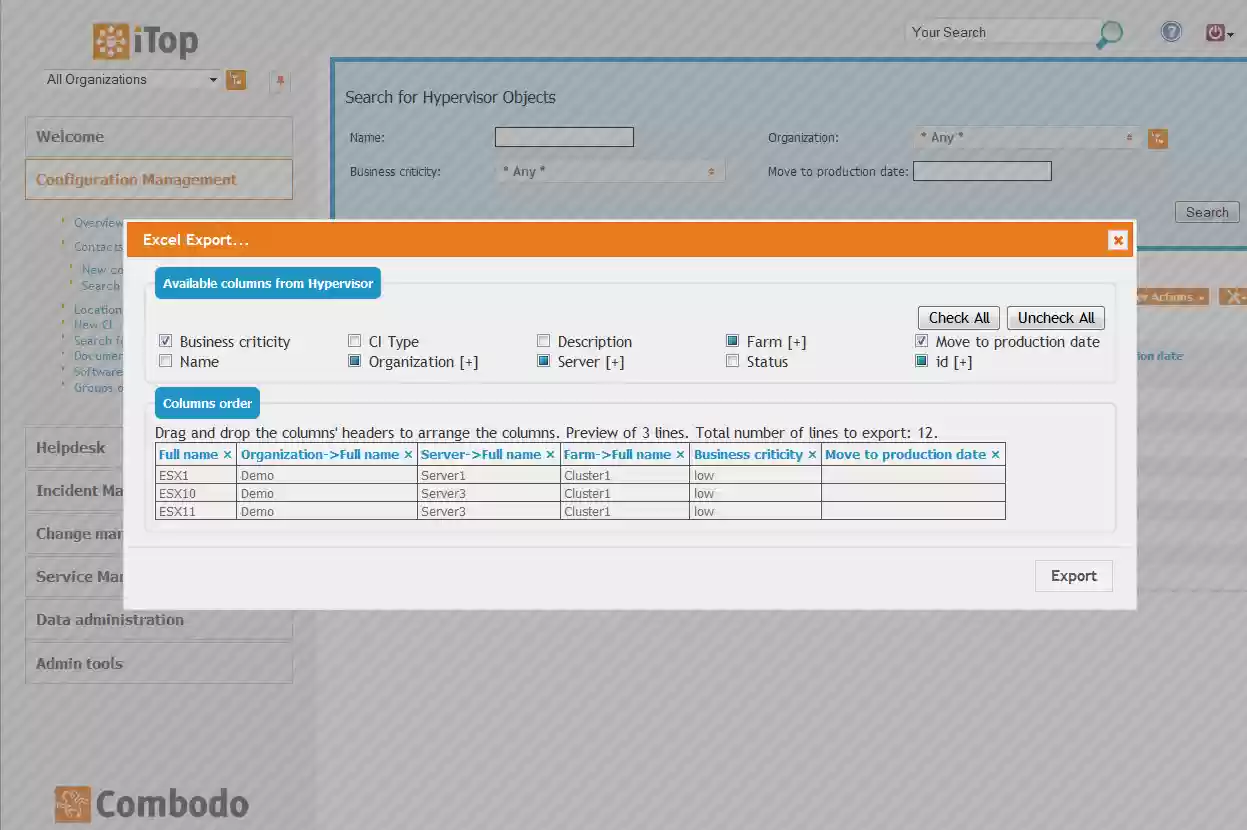Open the Data administration sidebar section
Viewport: 1247px width, 830px height.
tap(110, 619)
